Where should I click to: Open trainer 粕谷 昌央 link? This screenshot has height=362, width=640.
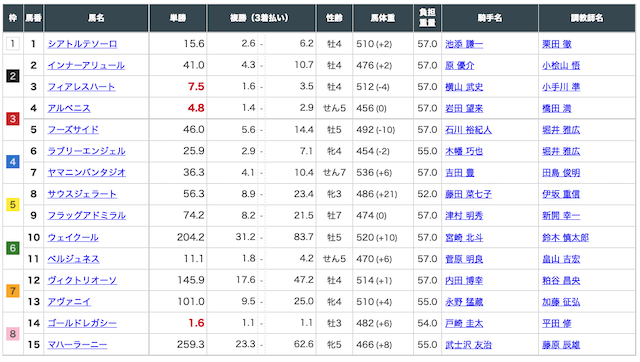(x=561, y=280)
